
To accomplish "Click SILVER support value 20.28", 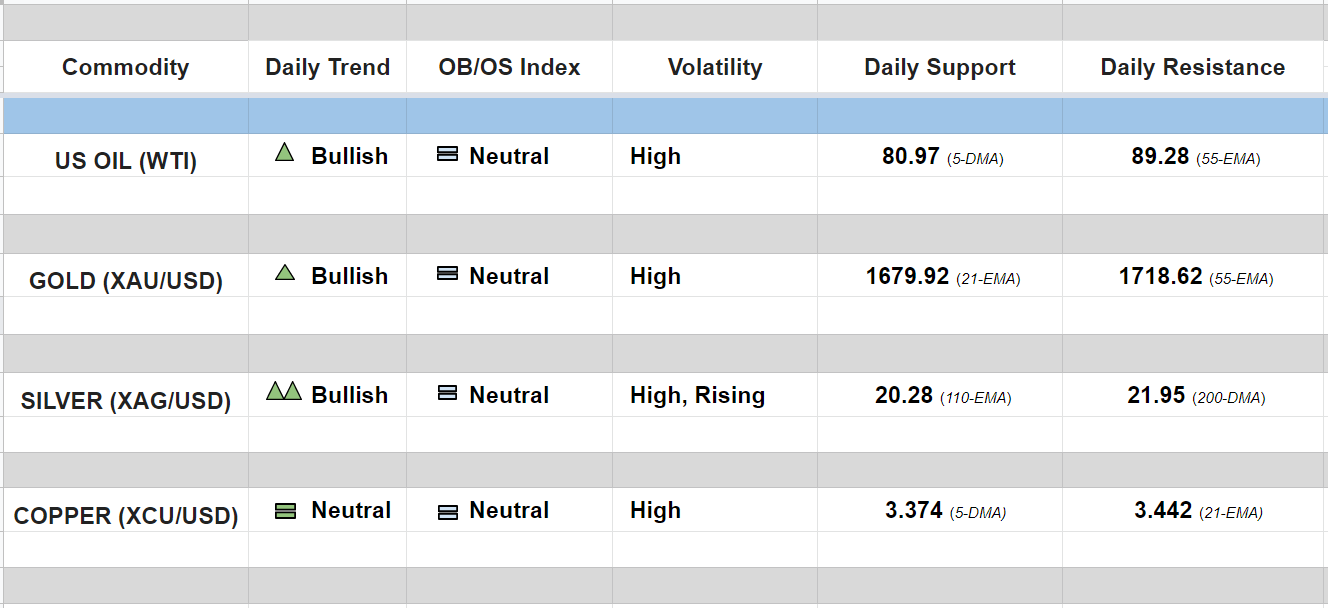I will [x=904, y=396].
